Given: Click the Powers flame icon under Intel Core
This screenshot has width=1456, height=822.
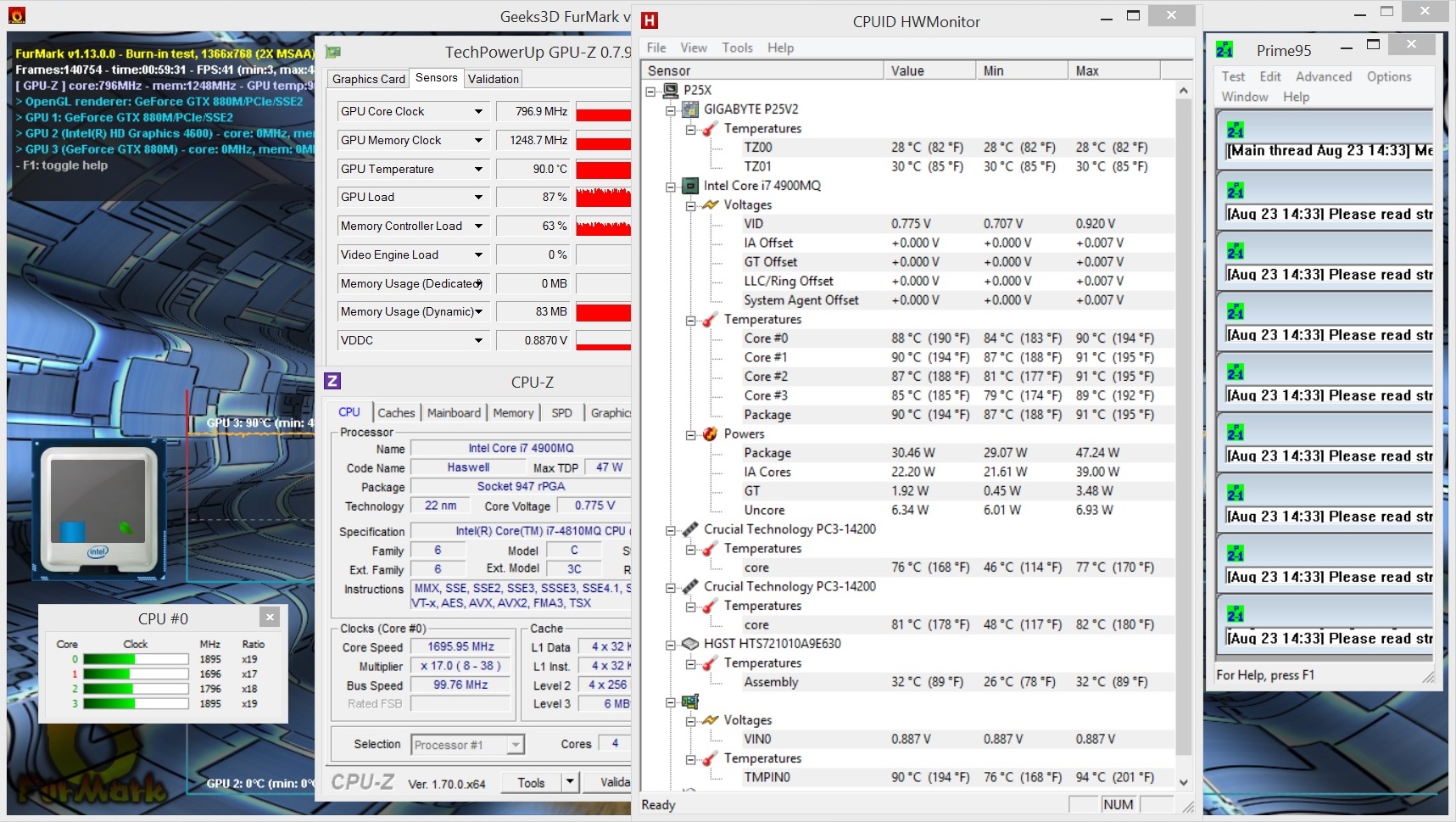Looking at the screenshot, I should [x=711, y=433].
